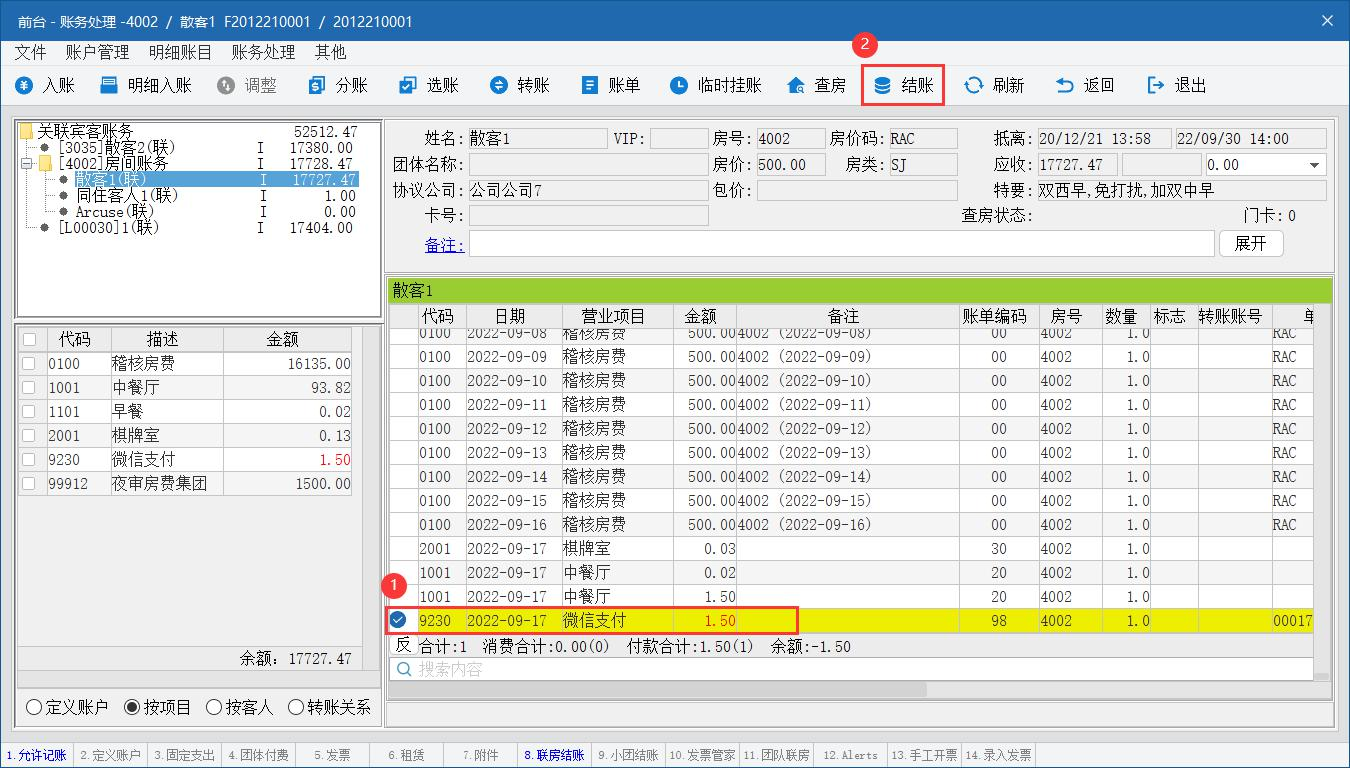The height and width of the screenshot is (768, 1350).
Task: Open the 明细账目 menu
Action: pos(180,52)
